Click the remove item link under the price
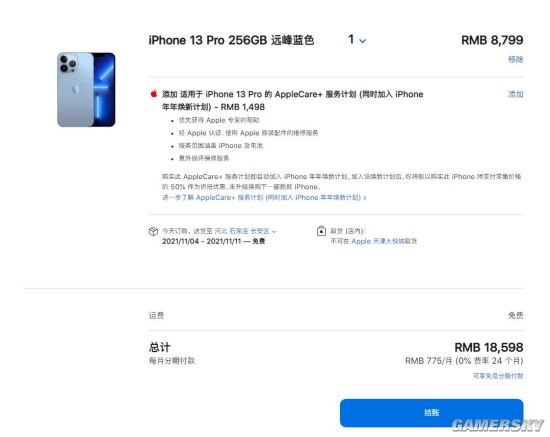The height and width of the screenshot is (437, 550). point(516,59)
